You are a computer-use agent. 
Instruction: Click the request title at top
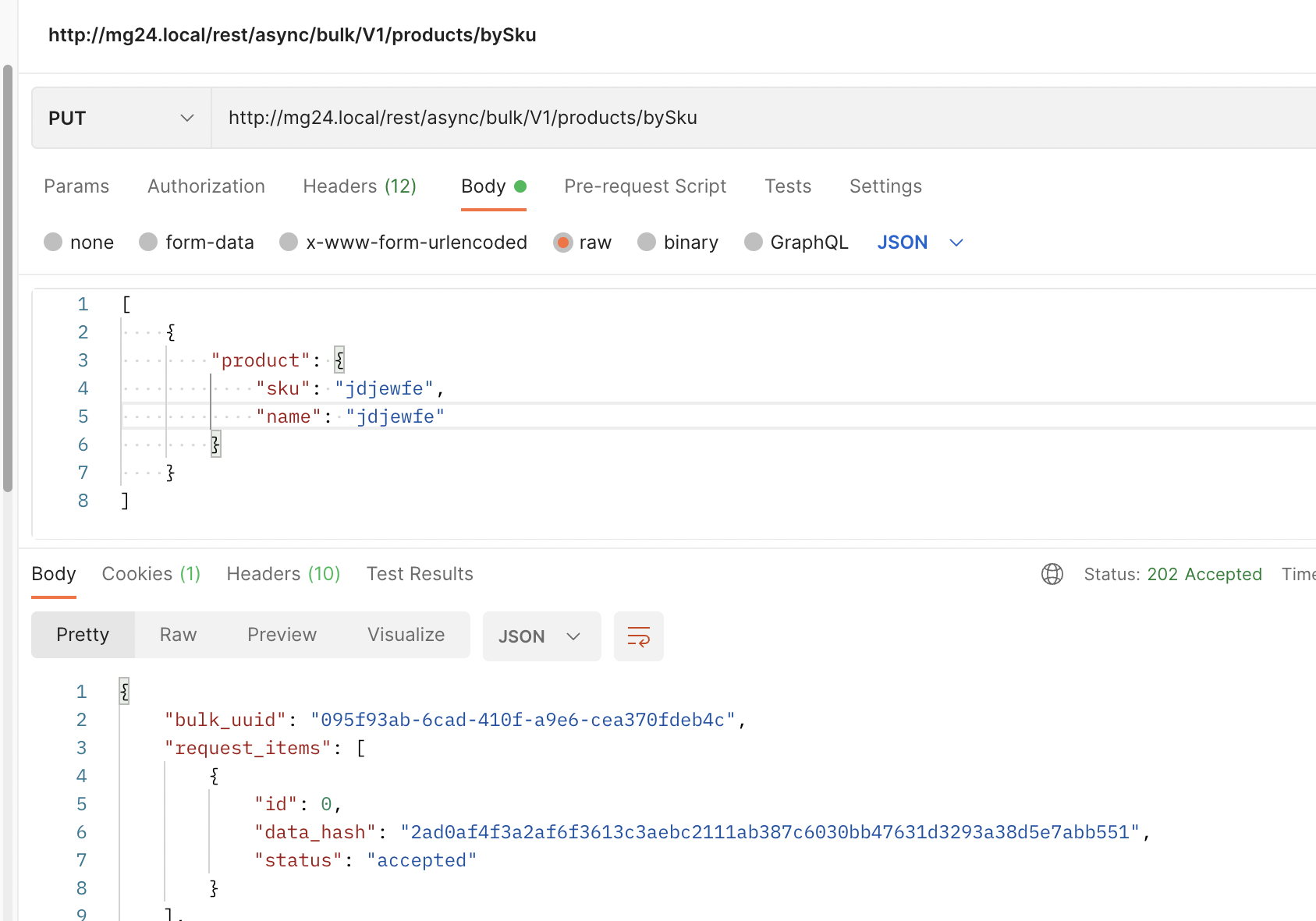point(293,35)
